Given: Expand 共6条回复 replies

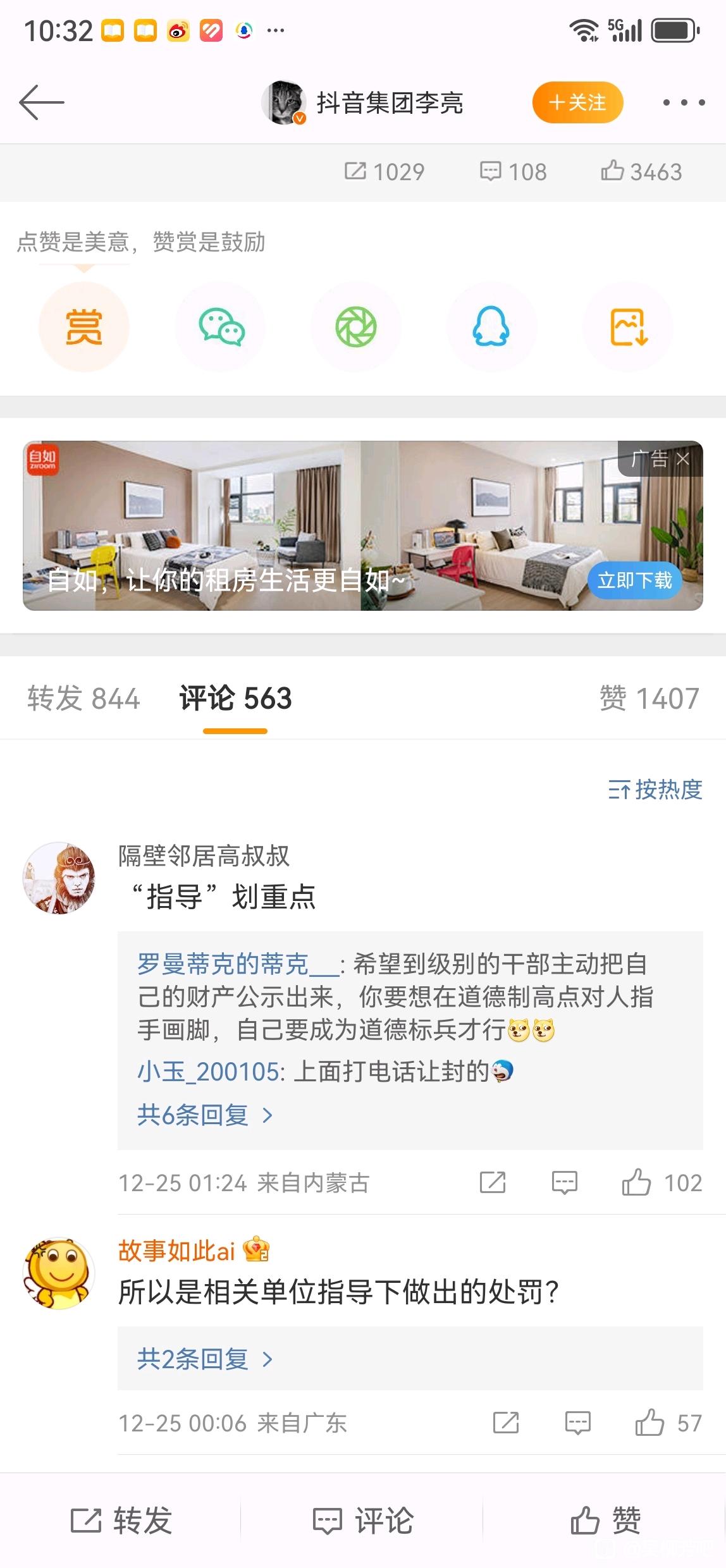Looking at the screenshot, I should (x=205, y=1115).
